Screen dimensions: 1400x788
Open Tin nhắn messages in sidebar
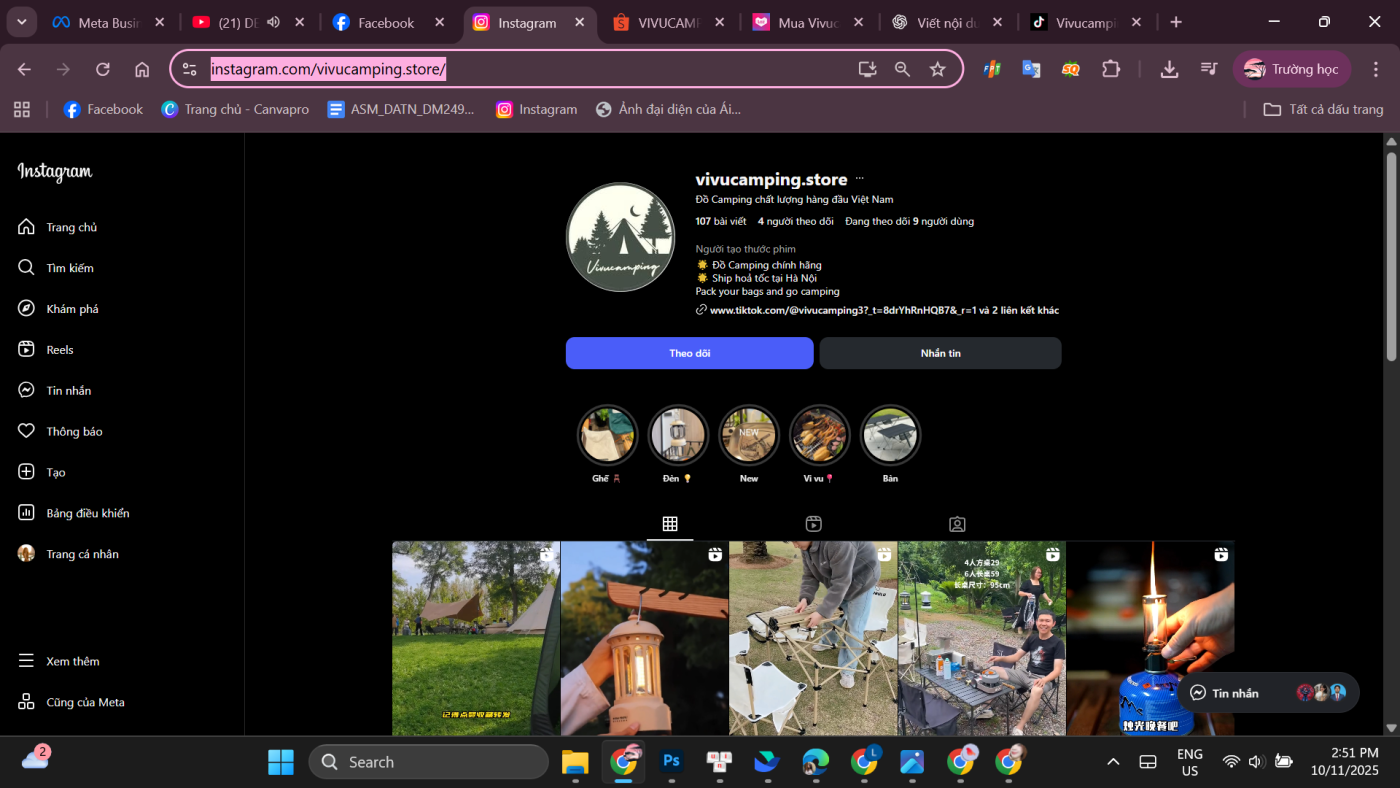[x=55, y=391]
